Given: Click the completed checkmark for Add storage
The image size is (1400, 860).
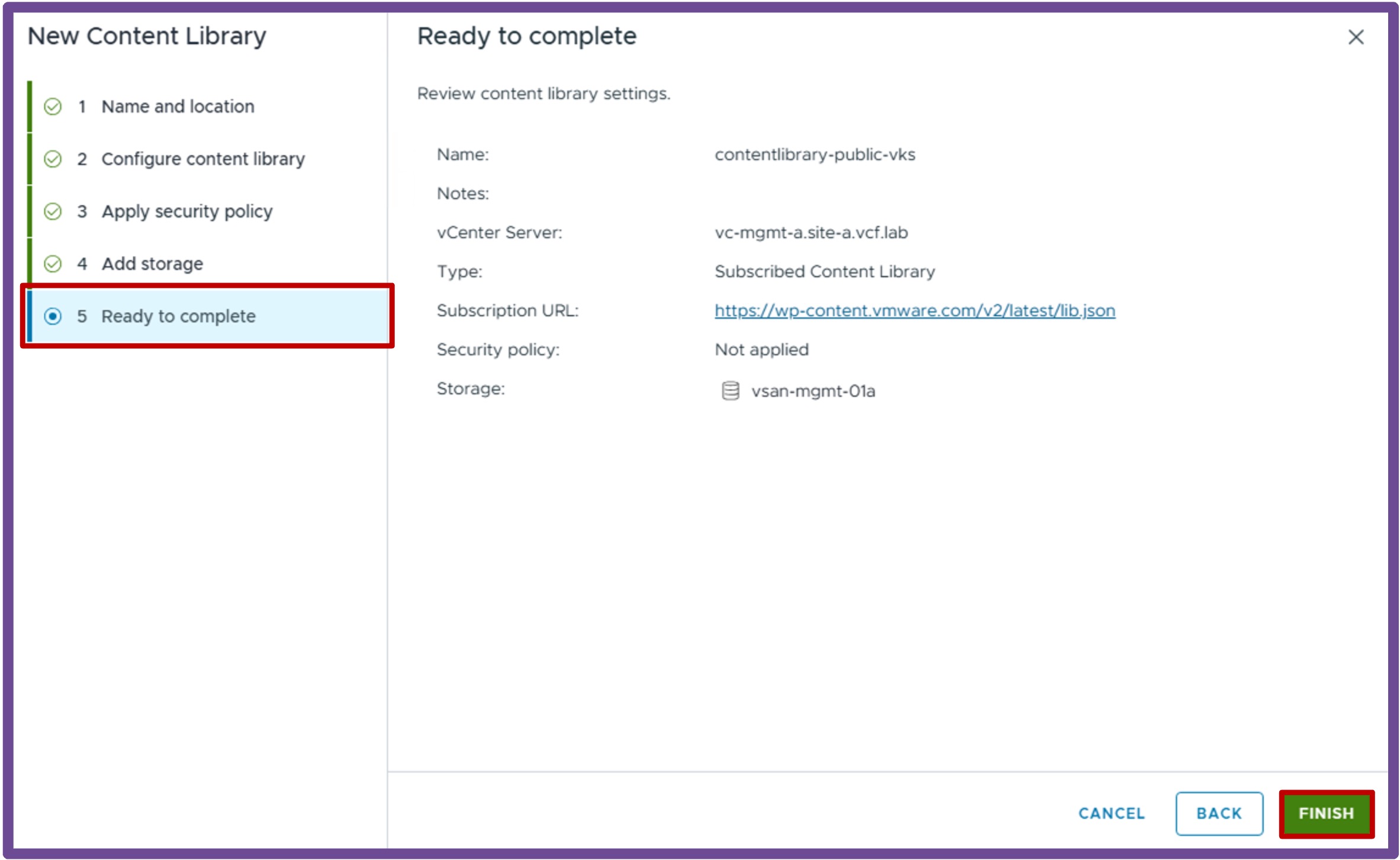Looking at the screenshot, I should tap(53, 264).
